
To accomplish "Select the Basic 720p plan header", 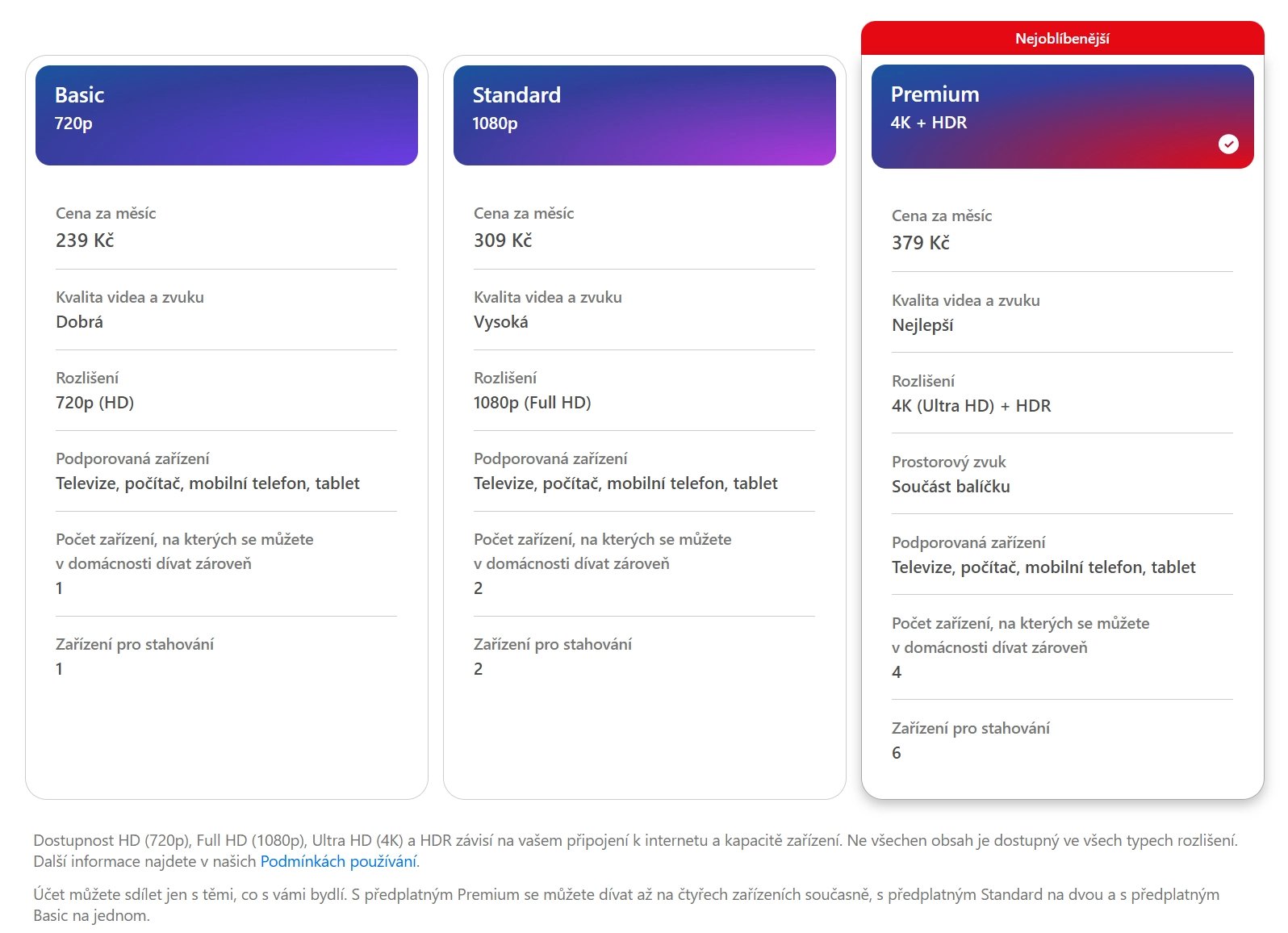I will (x=226, y=115).
